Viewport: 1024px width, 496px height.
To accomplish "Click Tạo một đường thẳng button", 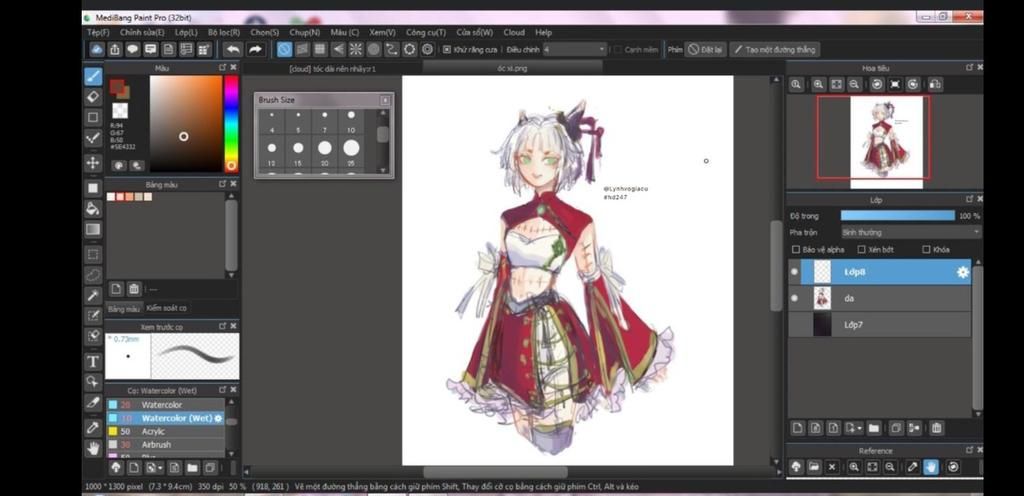I will (775, 50).
